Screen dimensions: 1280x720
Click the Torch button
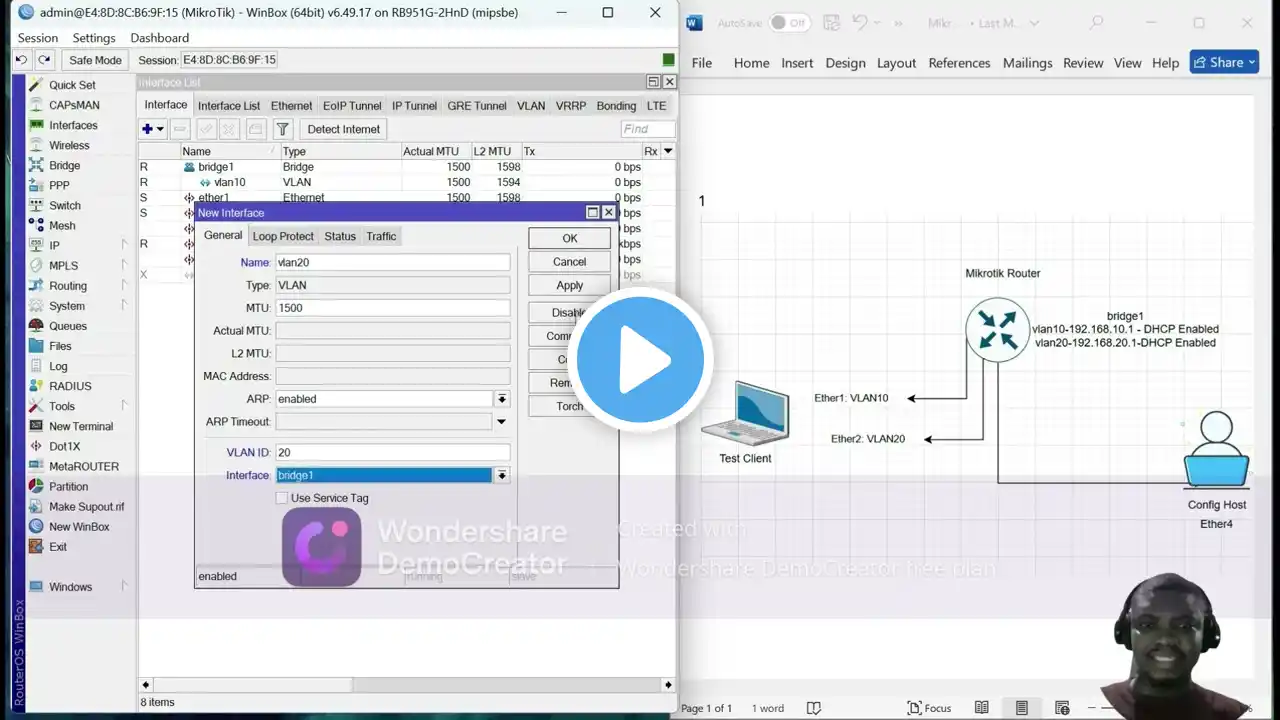coord(570,406)
